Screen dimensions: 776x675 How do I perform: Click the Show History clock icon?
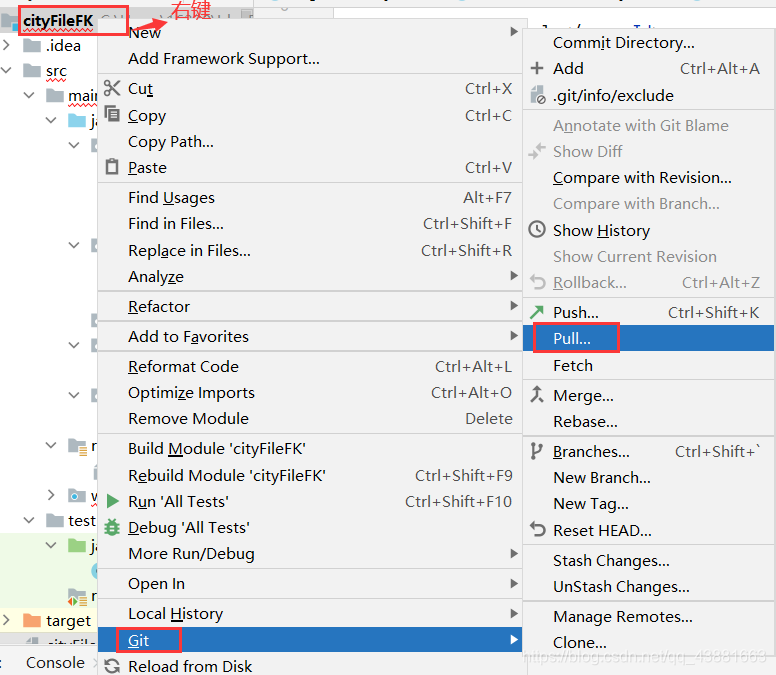(537, 230)
